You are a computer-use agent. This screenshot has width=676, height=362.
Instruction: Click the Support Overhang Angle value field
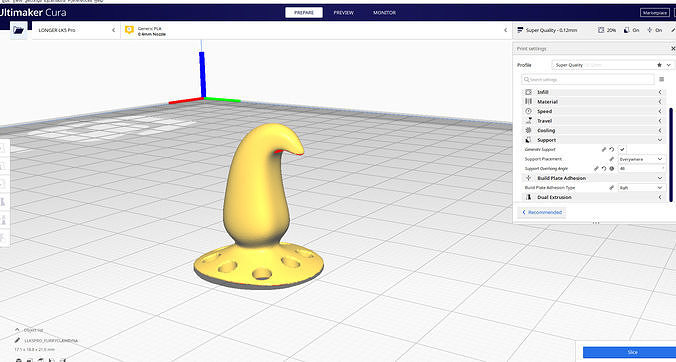coord(641,169)
